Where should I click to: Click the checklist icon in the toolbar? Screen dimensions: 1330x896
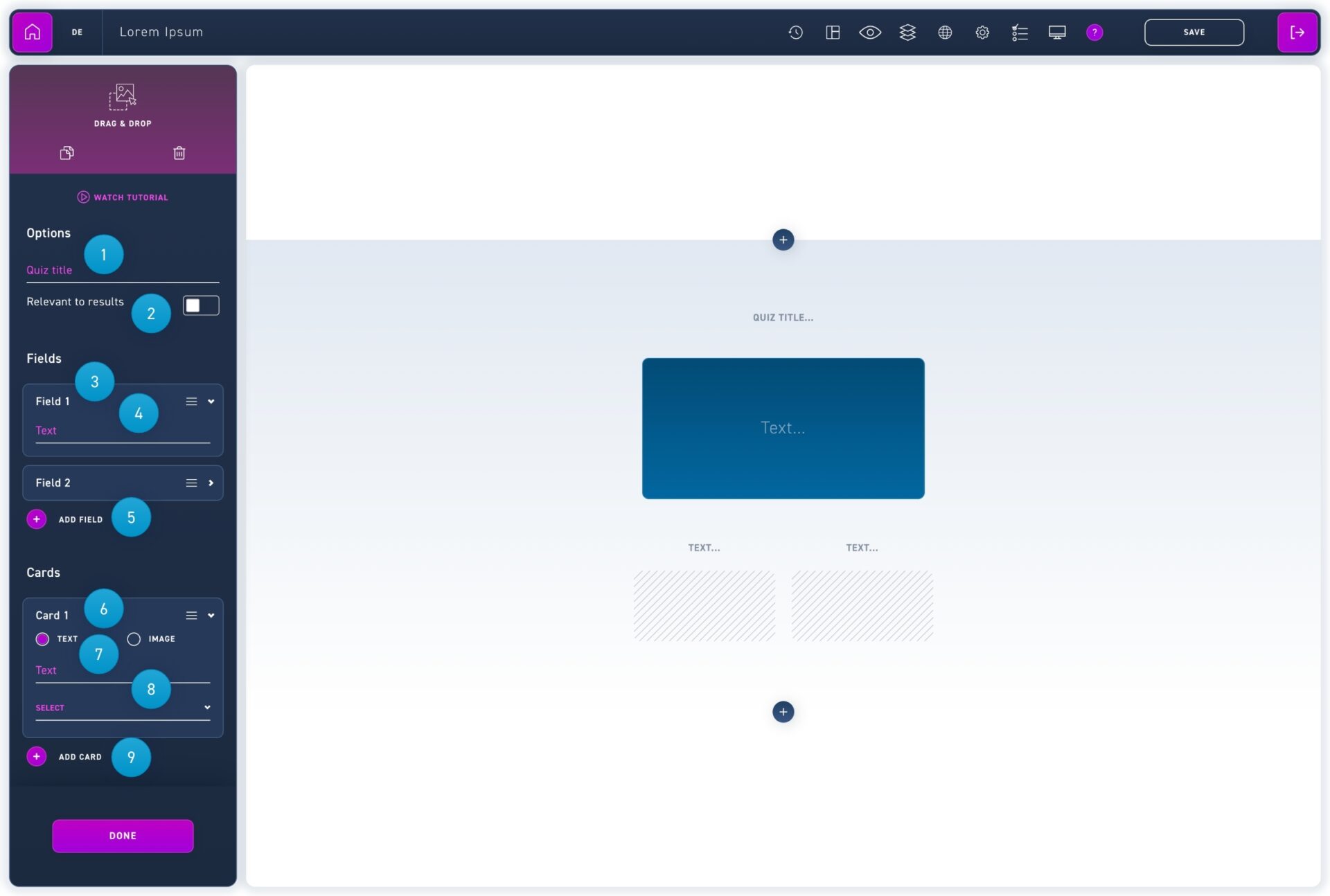coord(1020,32)
